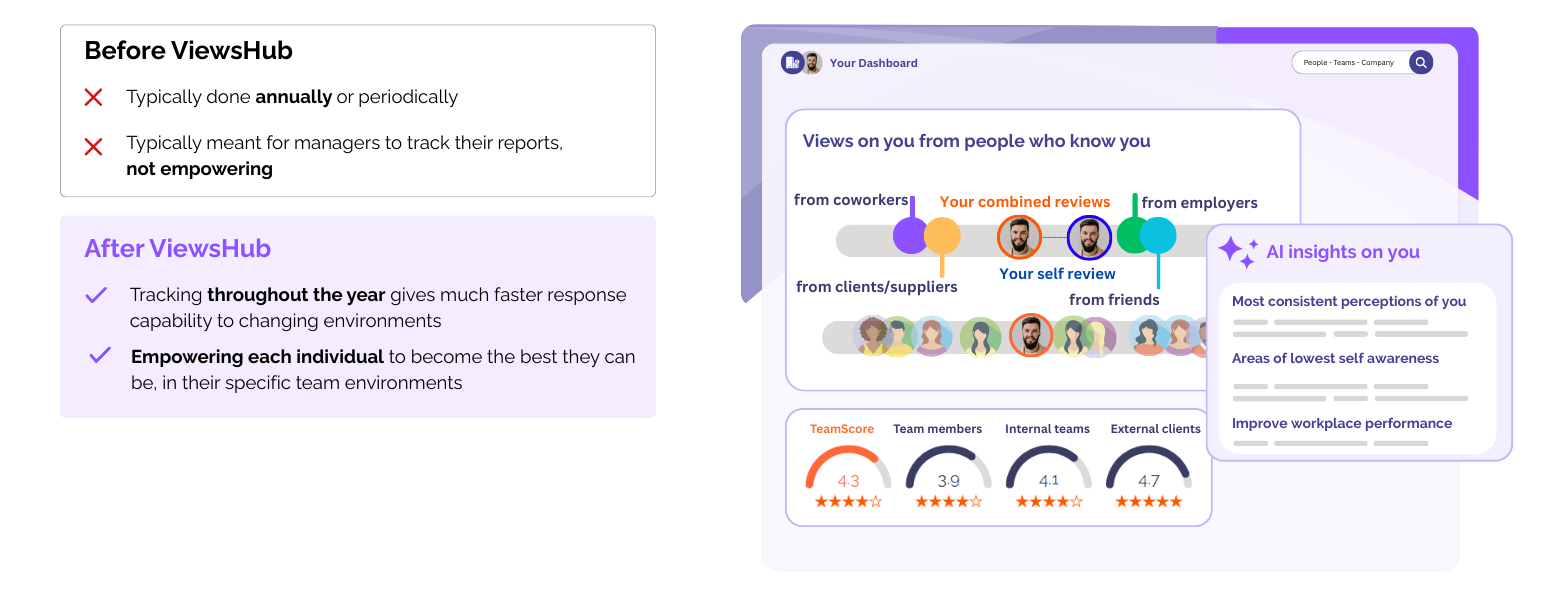Click the AI insights sparkle icon
The image size is (1550, 600).
[x=1237, y=252]
